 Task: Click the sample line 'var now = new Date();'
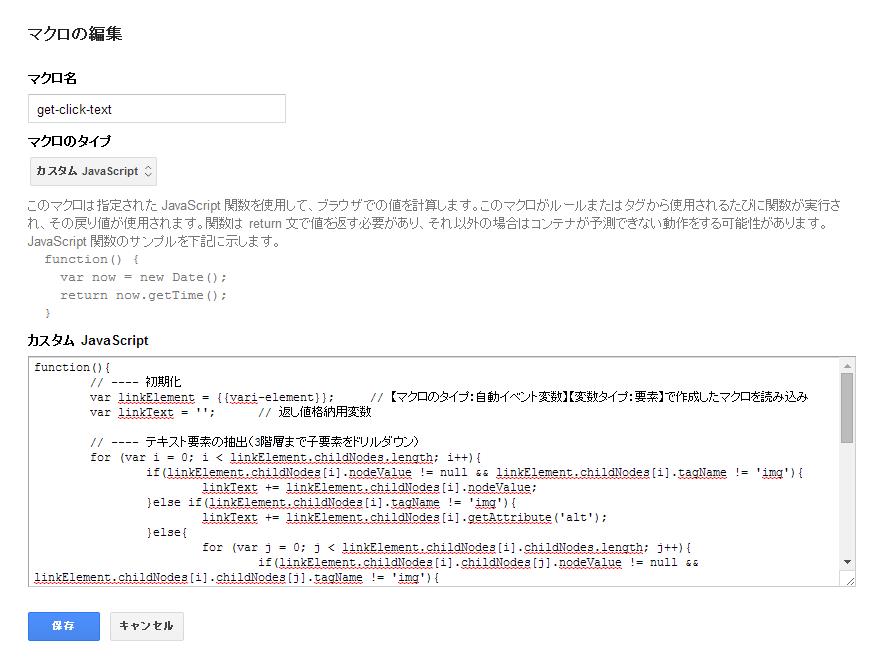[x=143, y=277]
